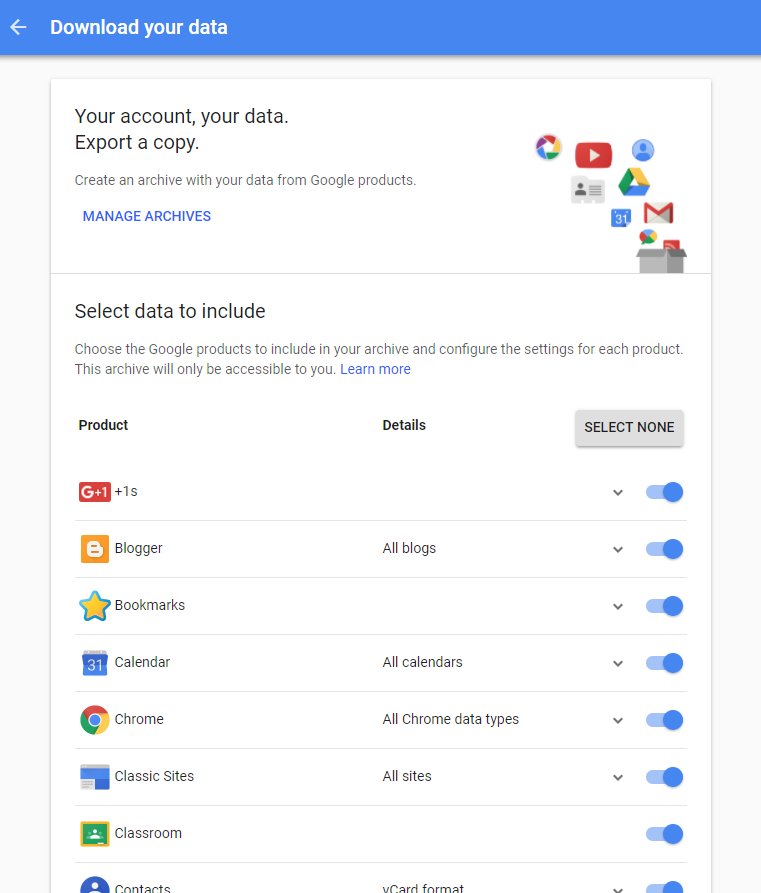Toggle the Contacts switch
The image size is (761, 893).
(x=664, y=887)
